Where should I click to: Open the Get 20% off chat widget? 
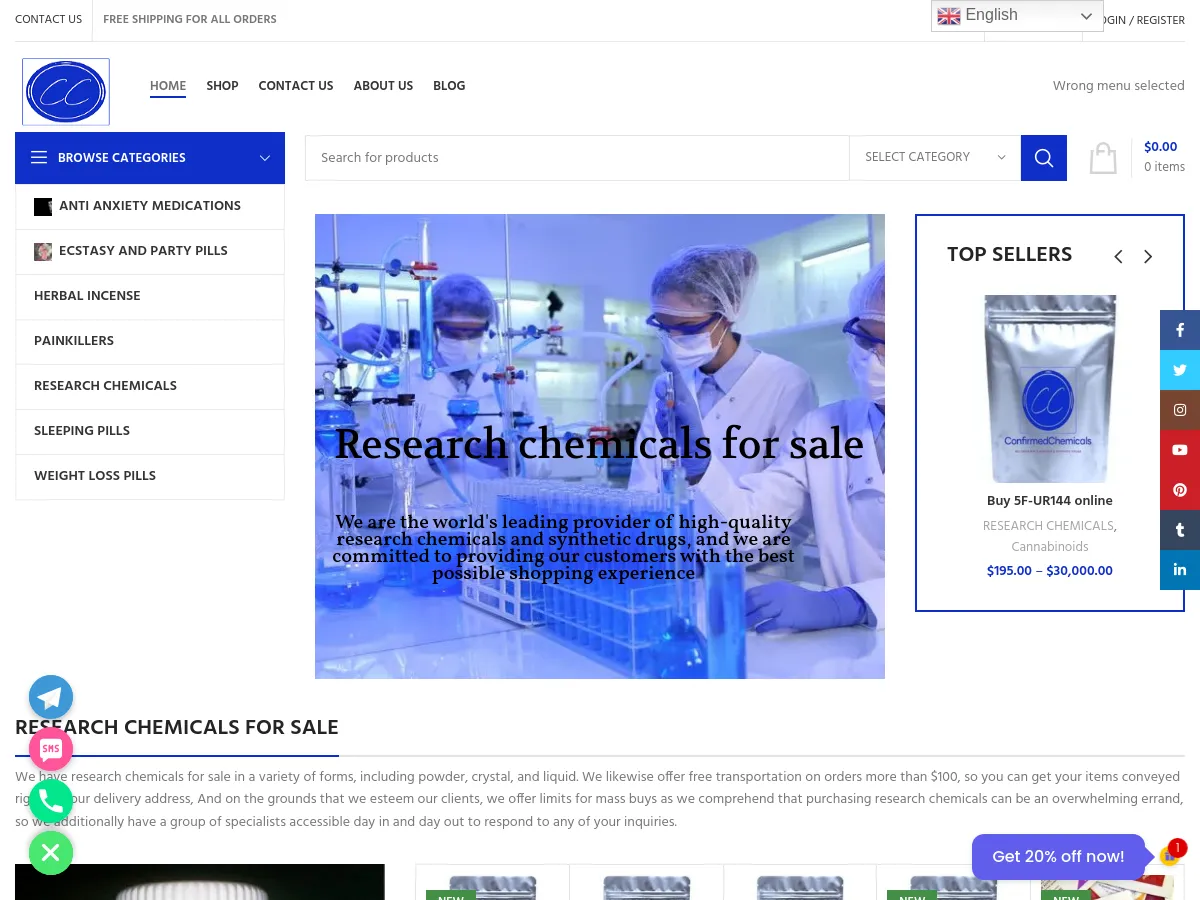pos(1058,856)
